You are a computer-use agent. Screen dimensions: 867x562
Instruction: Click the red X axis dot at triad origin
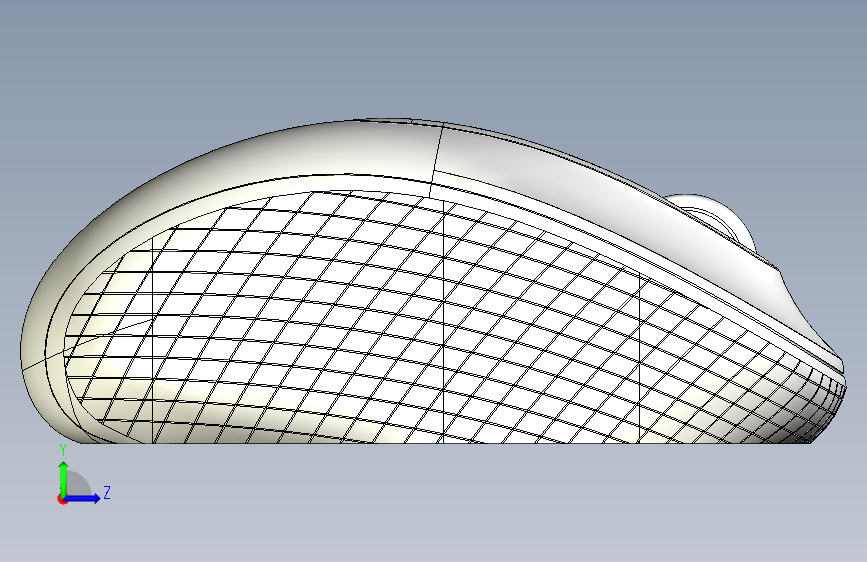[x=62, y=499]
